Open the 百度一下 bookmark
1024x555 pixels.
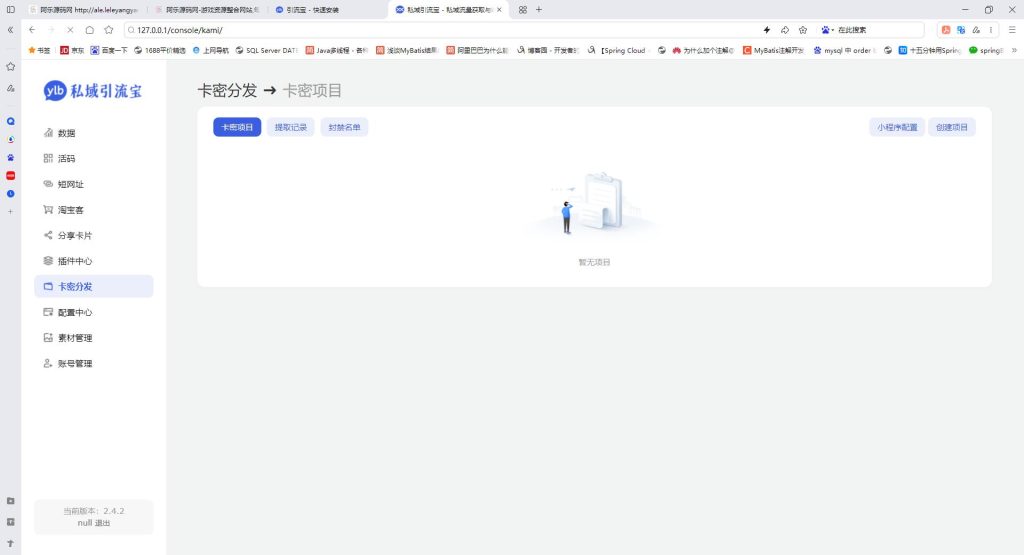[109, 50]
